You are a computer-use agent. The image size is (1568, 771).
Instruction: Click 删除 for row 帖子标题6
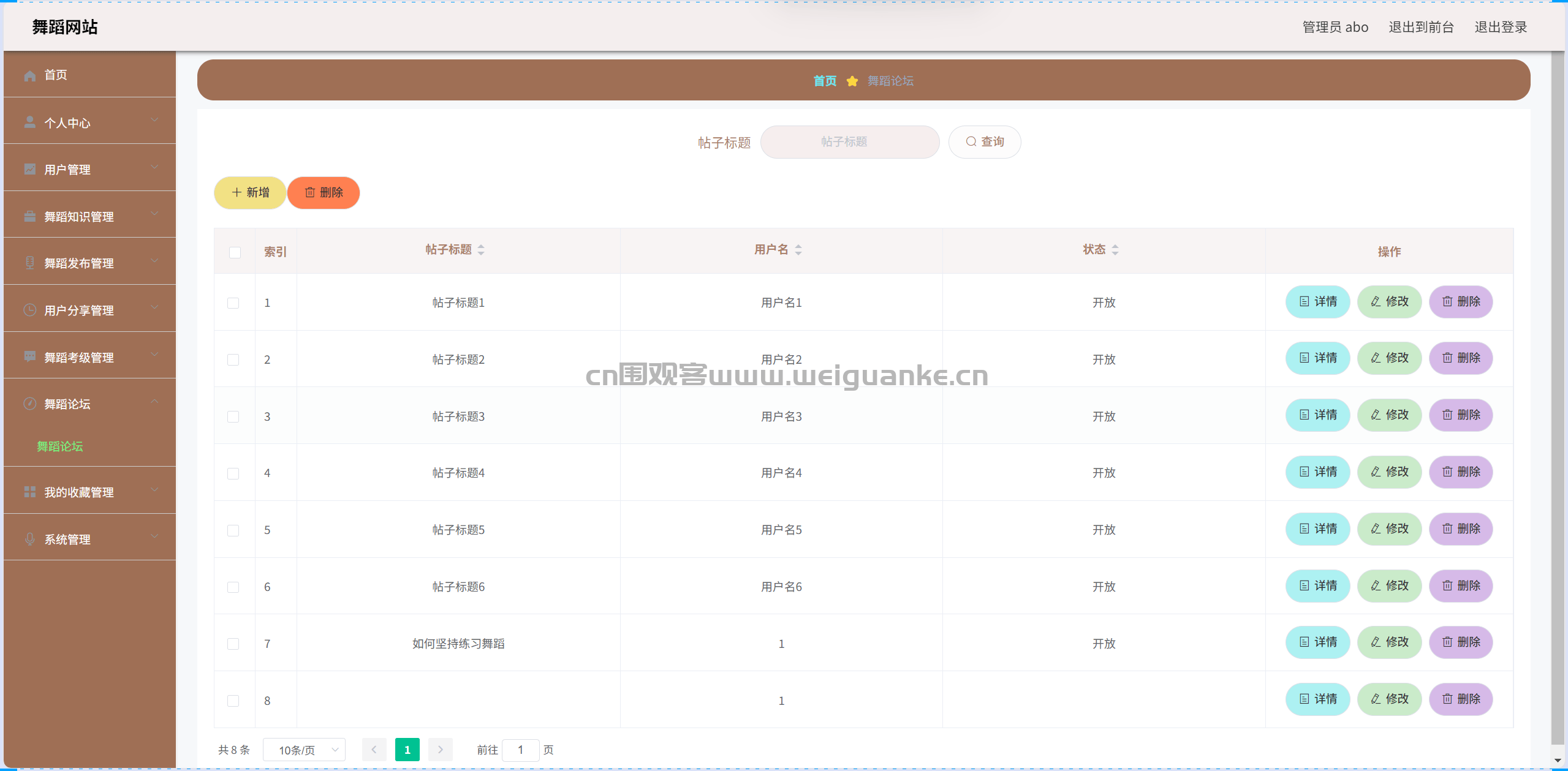pyautogui.click(x=1461, y=585)
